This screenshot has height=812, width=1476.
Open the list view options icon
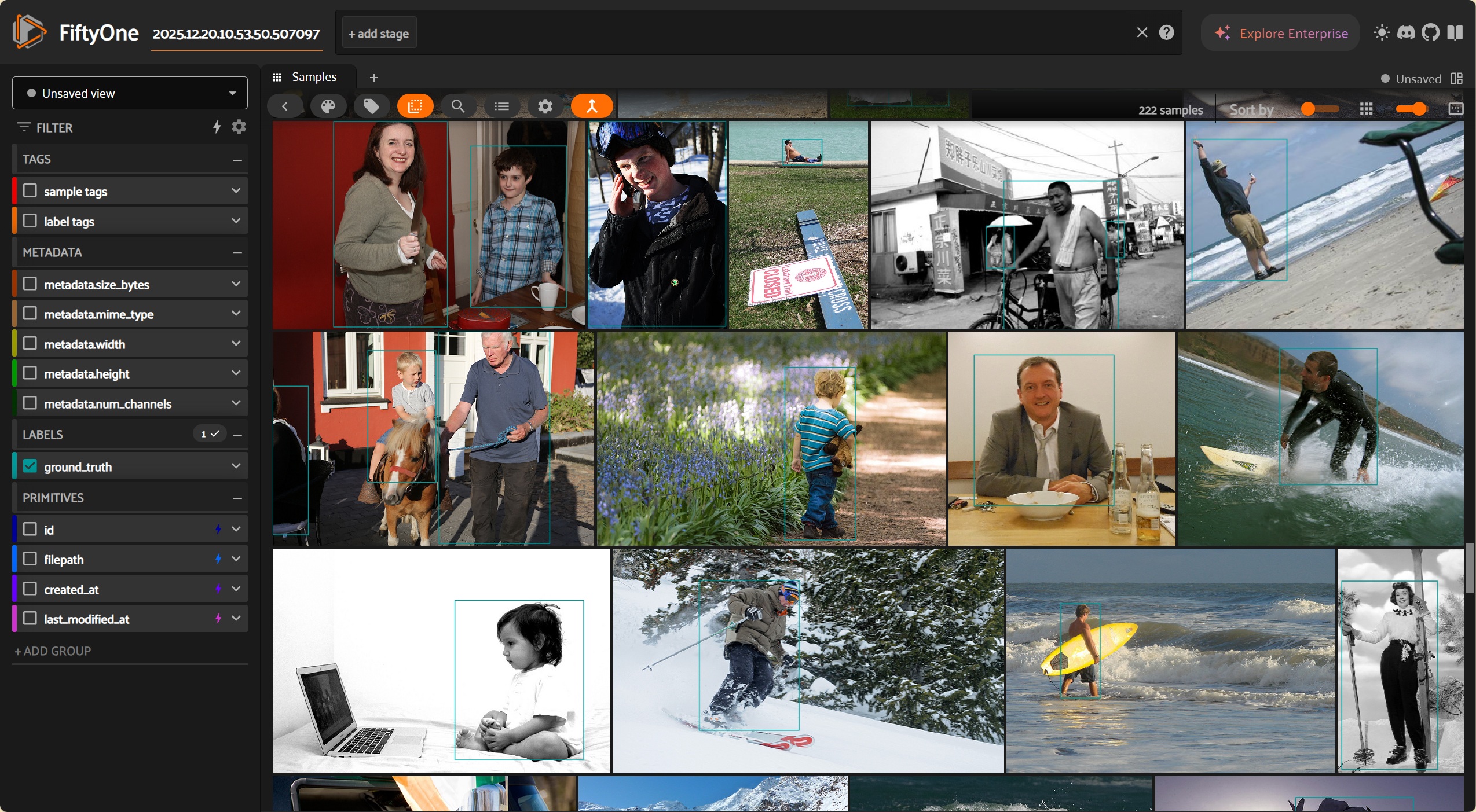tap(501, 106)
